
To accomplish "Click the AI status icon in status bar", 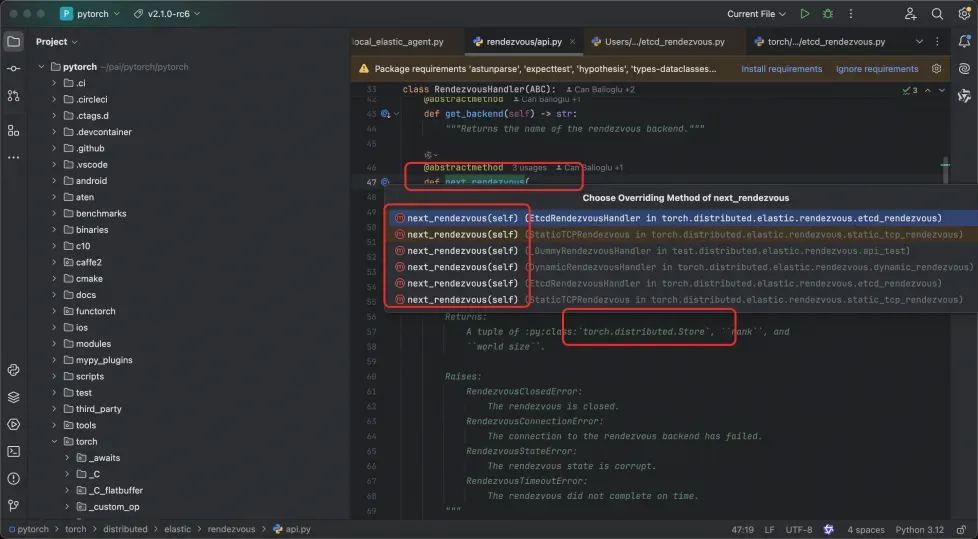I will pos(828,530).
